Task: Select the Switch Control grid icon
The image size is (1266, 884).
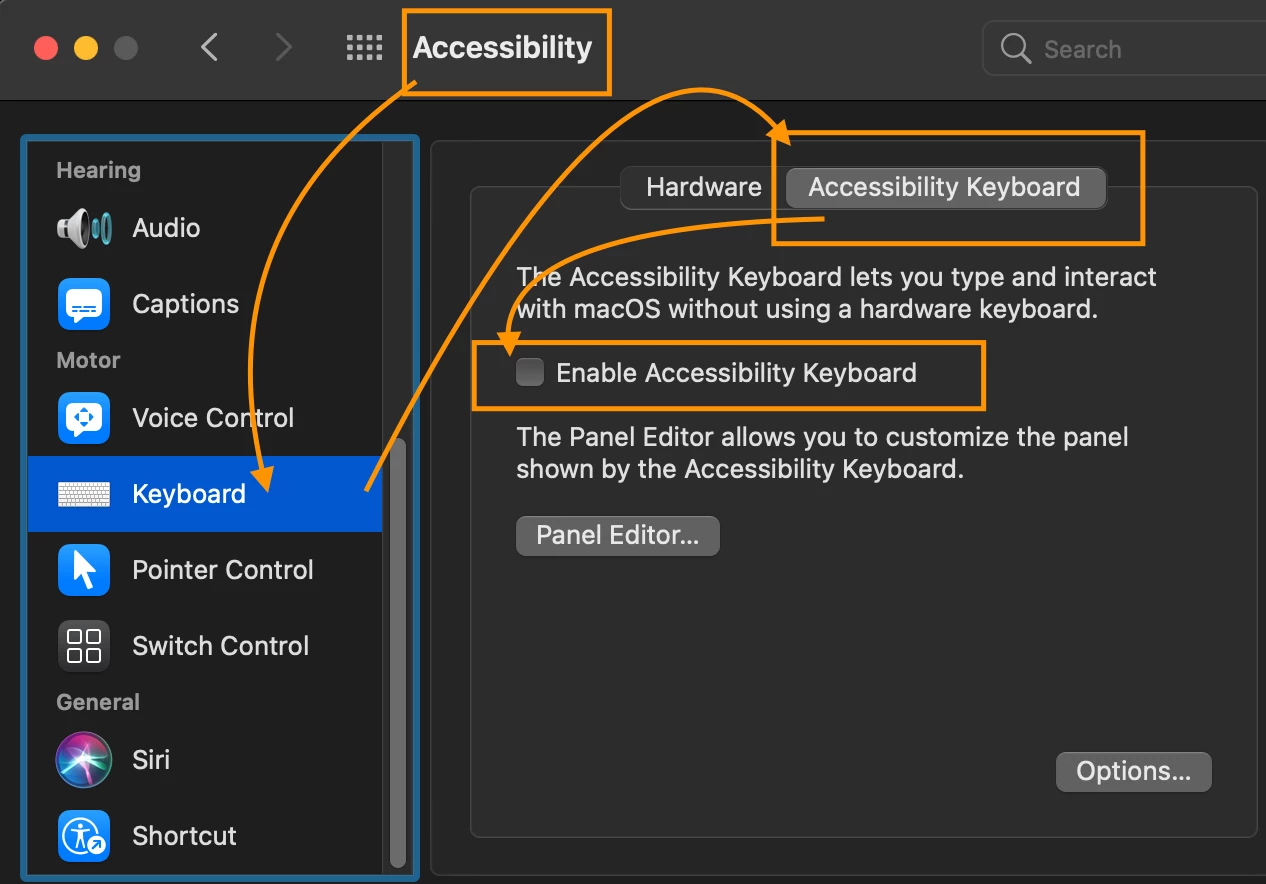Action: click(84, 646)
